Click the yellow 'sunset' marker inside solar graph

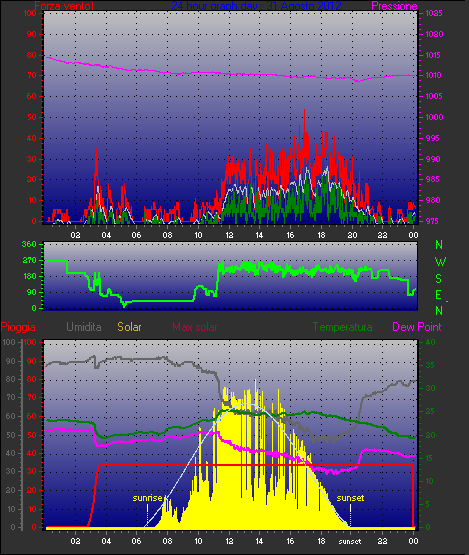pos(350,498)
